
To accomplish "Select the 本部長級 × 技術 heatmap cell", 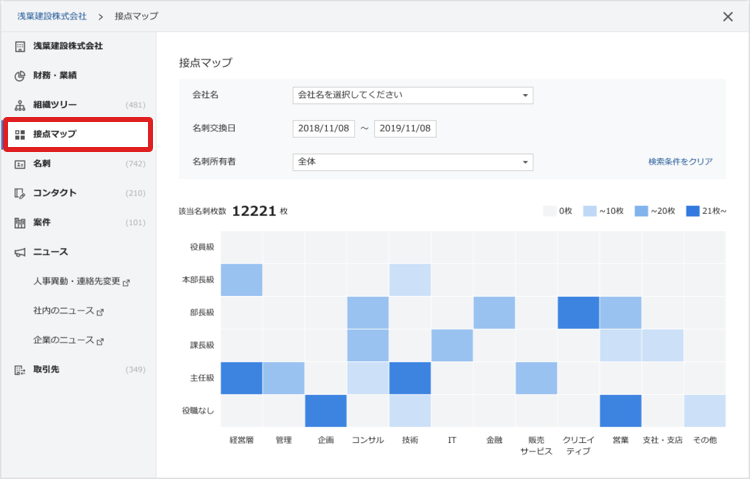I will coord(410,280).
